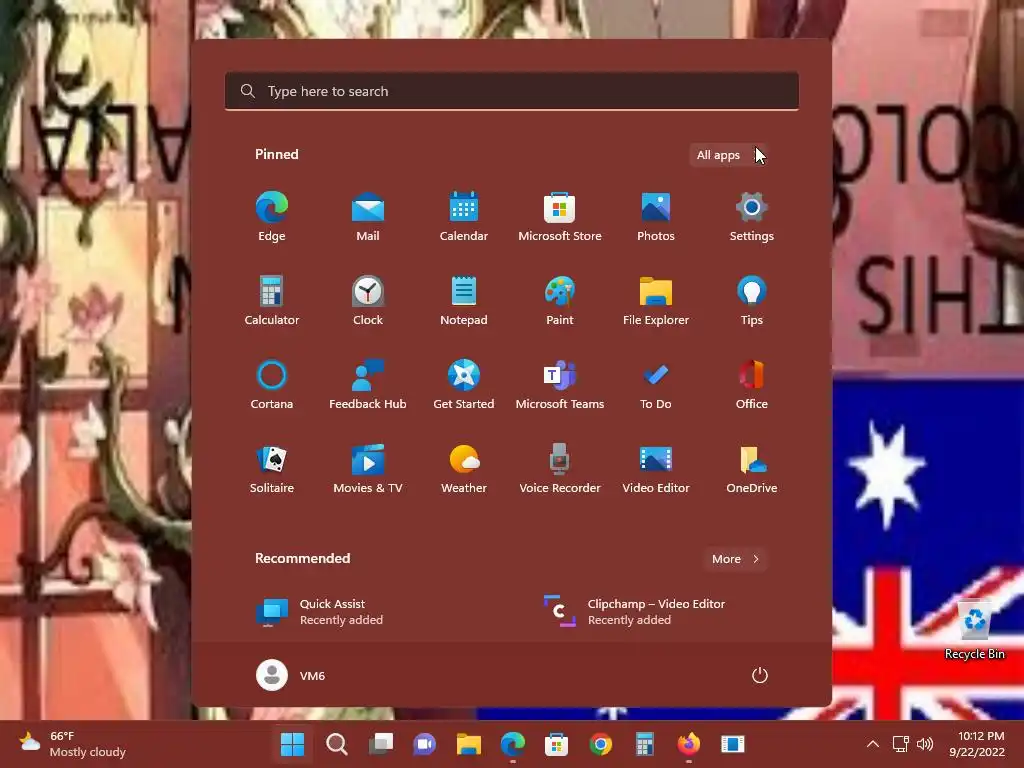The image size is (1024, 768).
Task: Open Task View on taskbar
Action: pos(381,744)
